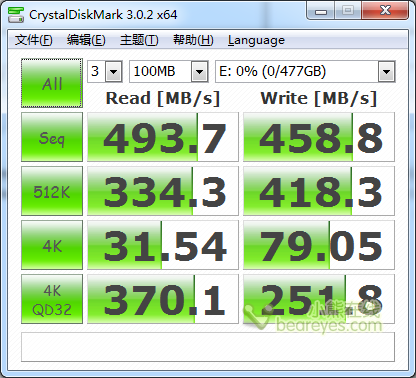
Task: Run all benchmarks with the All button
Action: click(52, 83)
